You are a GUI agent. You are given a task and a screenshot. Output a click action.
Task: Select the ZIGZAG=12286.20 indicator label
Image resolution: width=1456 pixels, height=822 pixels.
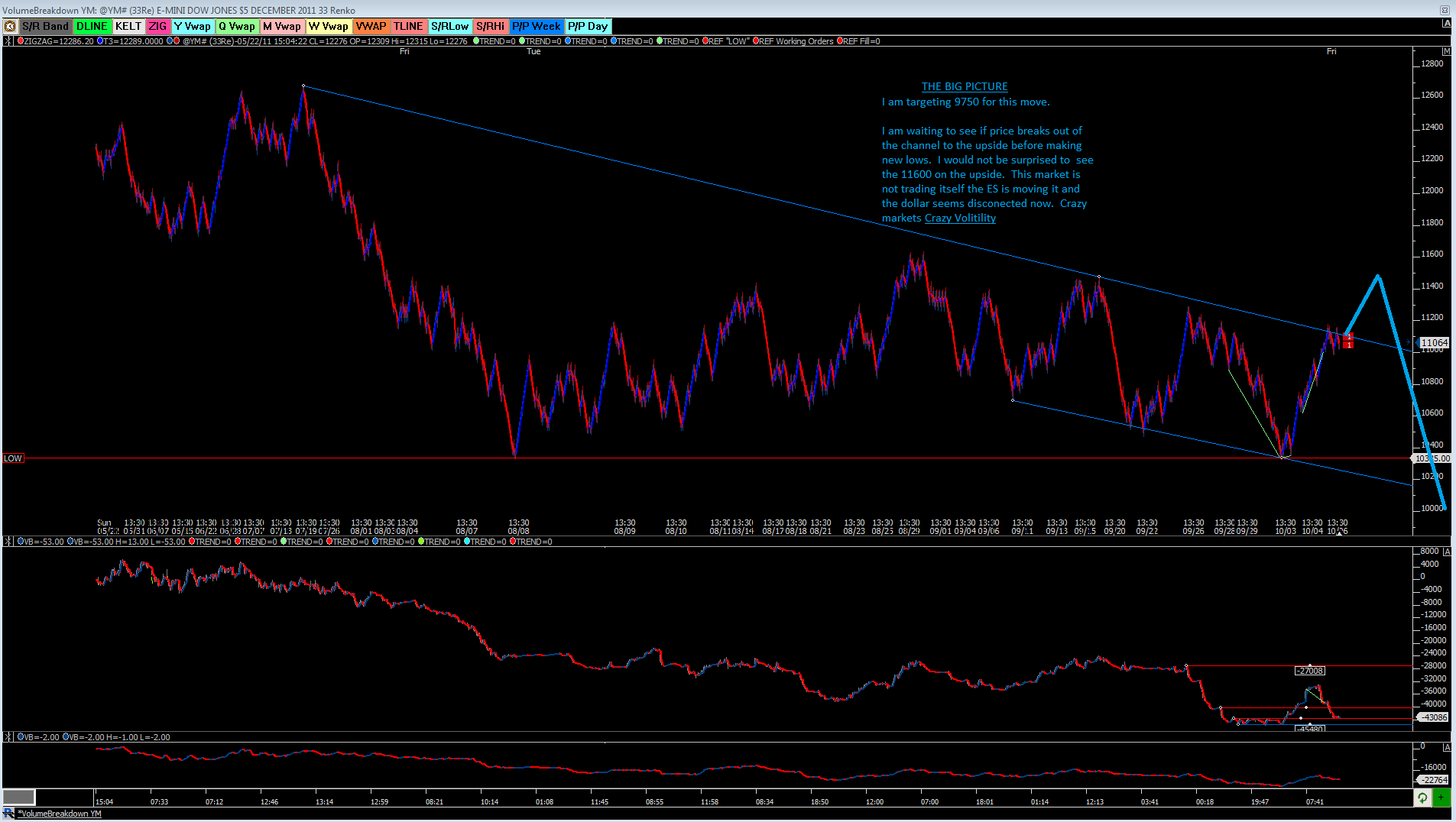point(58,41)
